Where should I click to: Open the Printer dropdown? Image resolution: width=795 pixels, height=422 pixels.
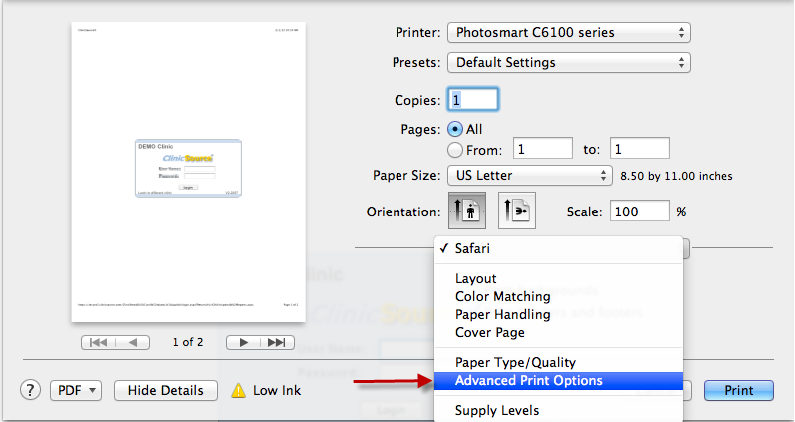pos(569,33)
